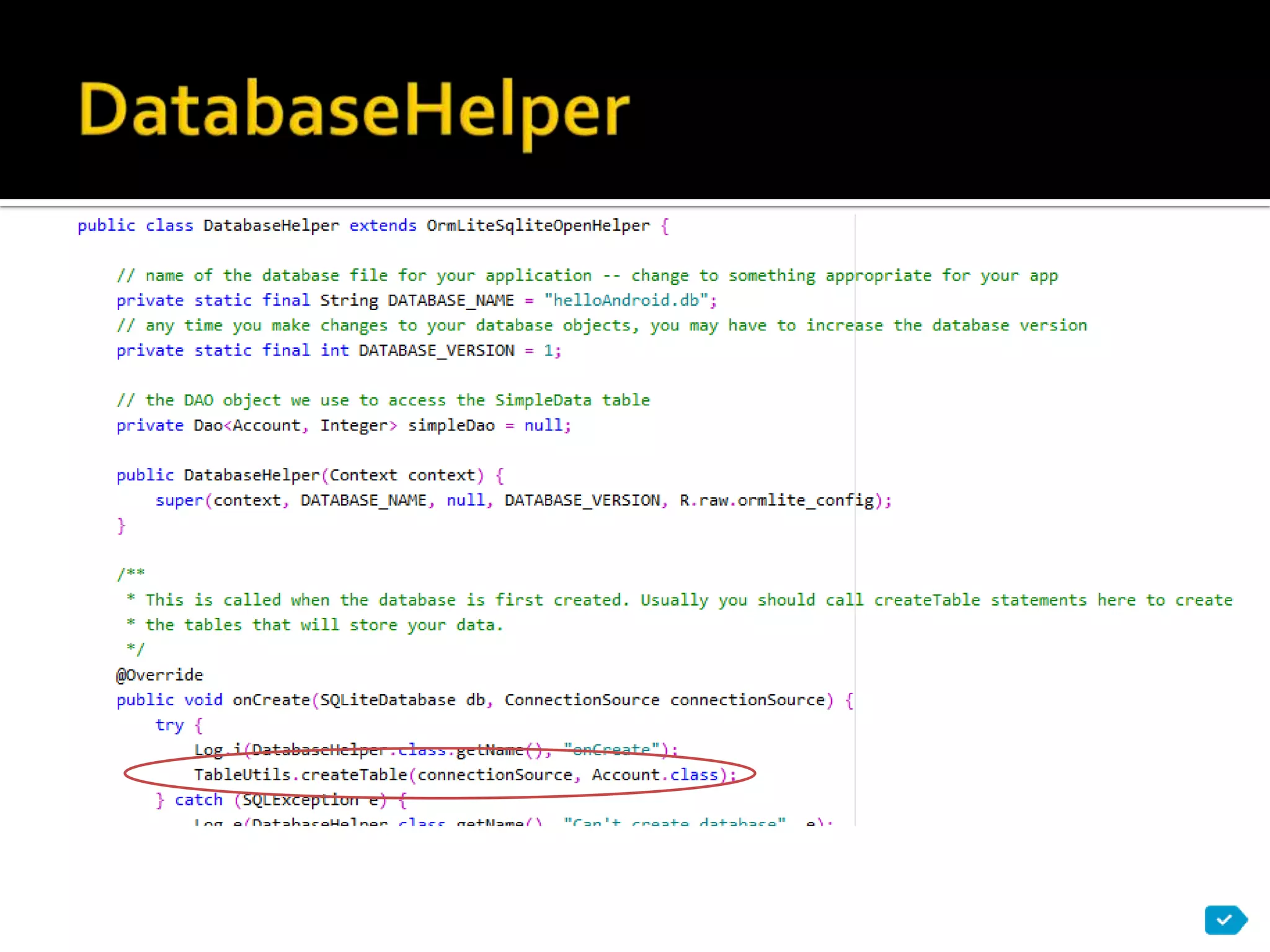1270x952 pixels.
Task: Click the R.raw.ormlite_config argument
Action: [777, 500]
